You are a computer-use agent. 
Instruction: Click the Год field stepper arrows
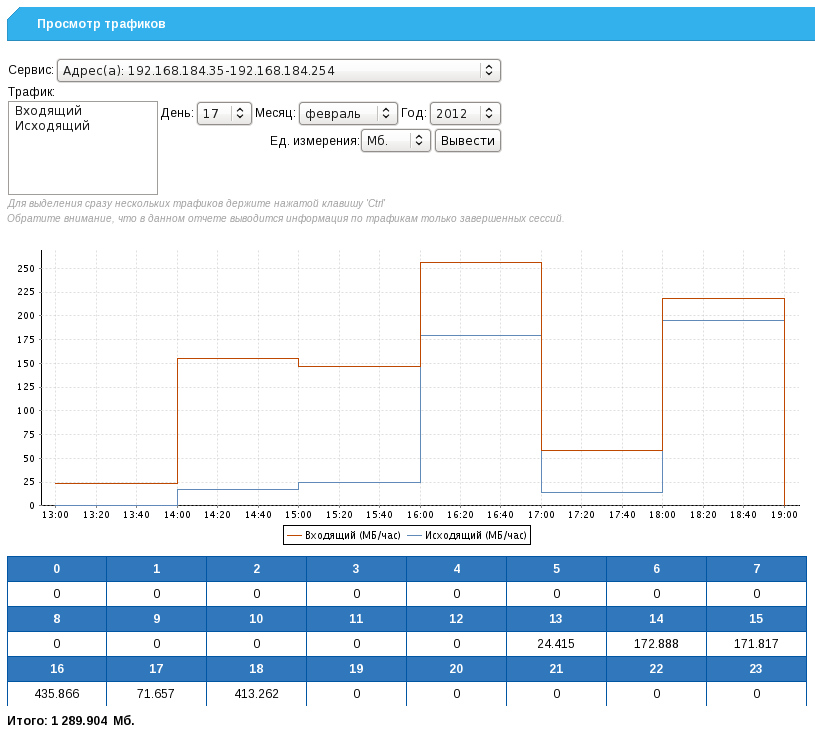pos(487,113)
